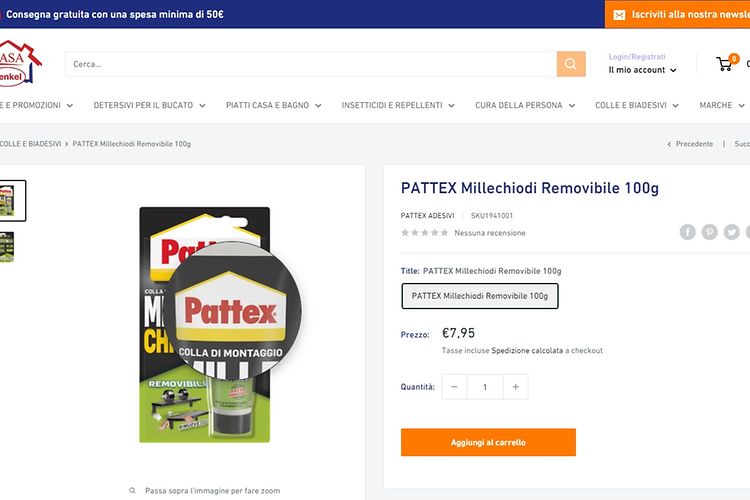Click the product rating stars
The width and height of the screenshot is (750, 500).
pos(424,233)
